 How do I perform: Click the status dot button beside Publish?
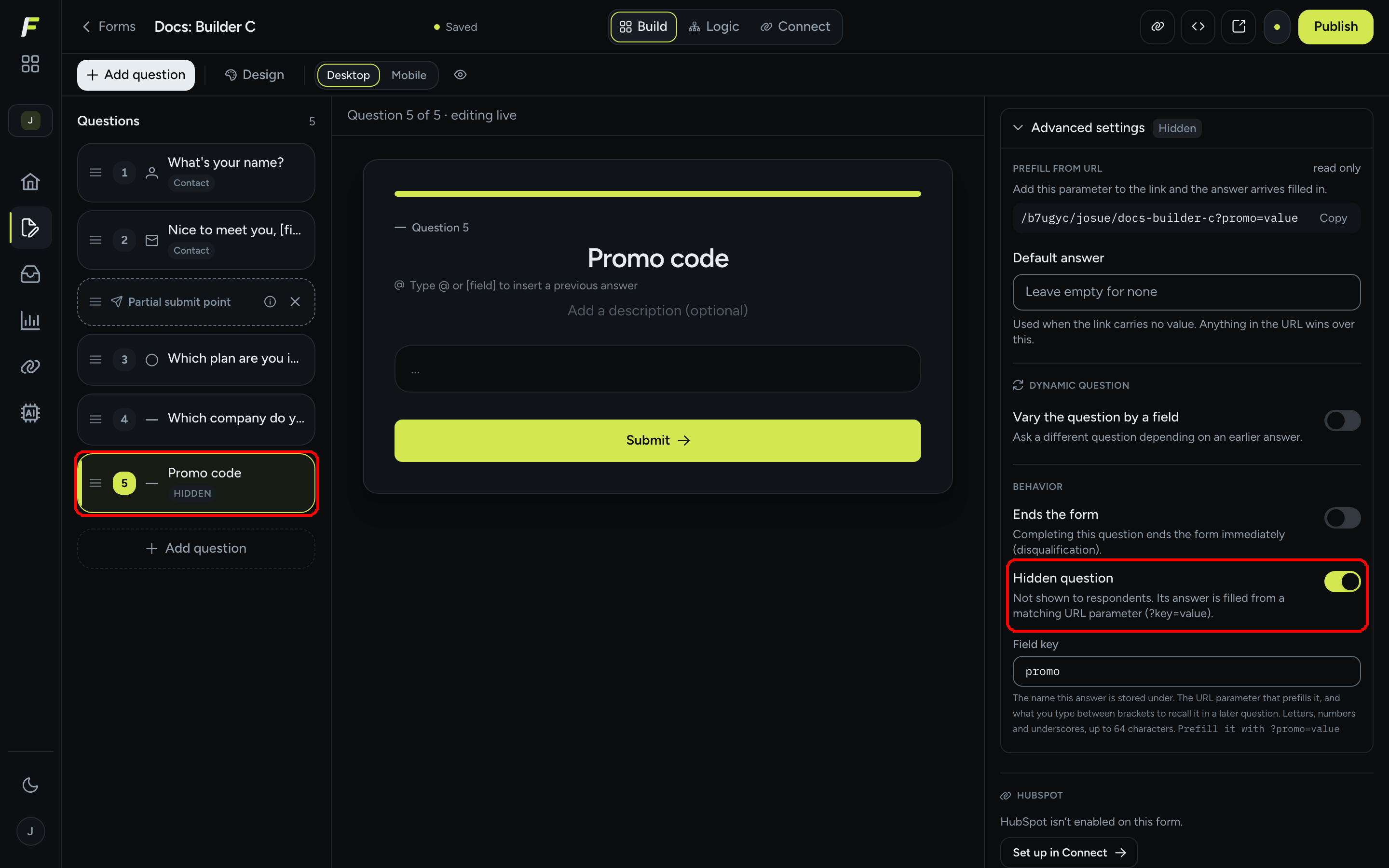point(1277,27)
